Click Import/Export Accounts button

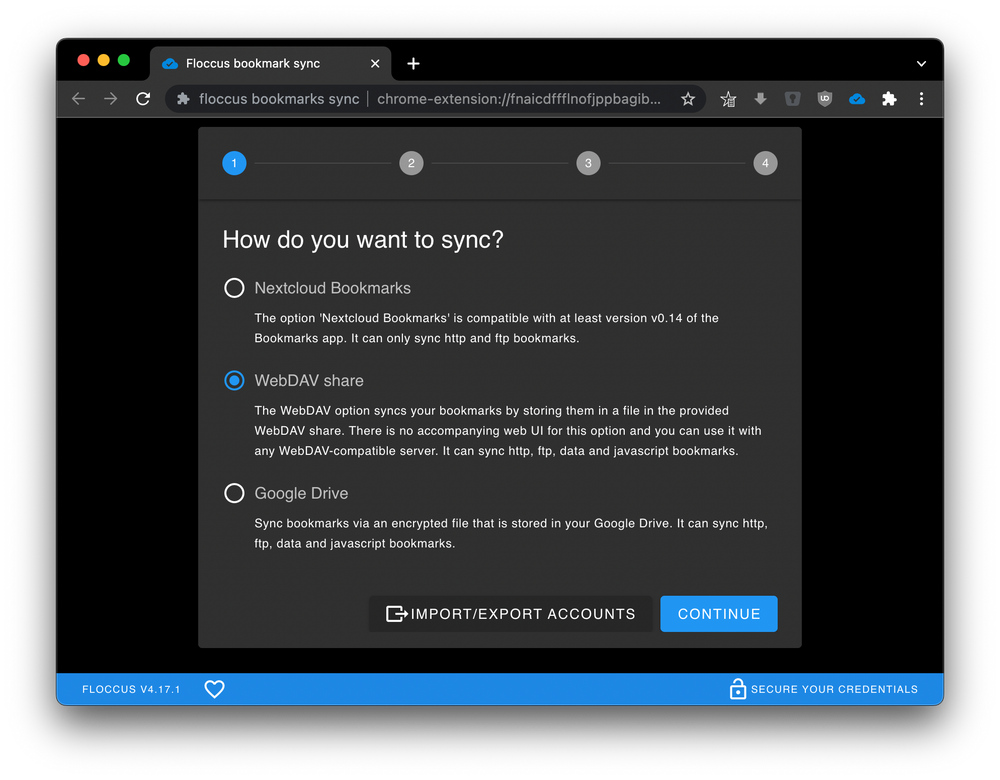(511, 614)
